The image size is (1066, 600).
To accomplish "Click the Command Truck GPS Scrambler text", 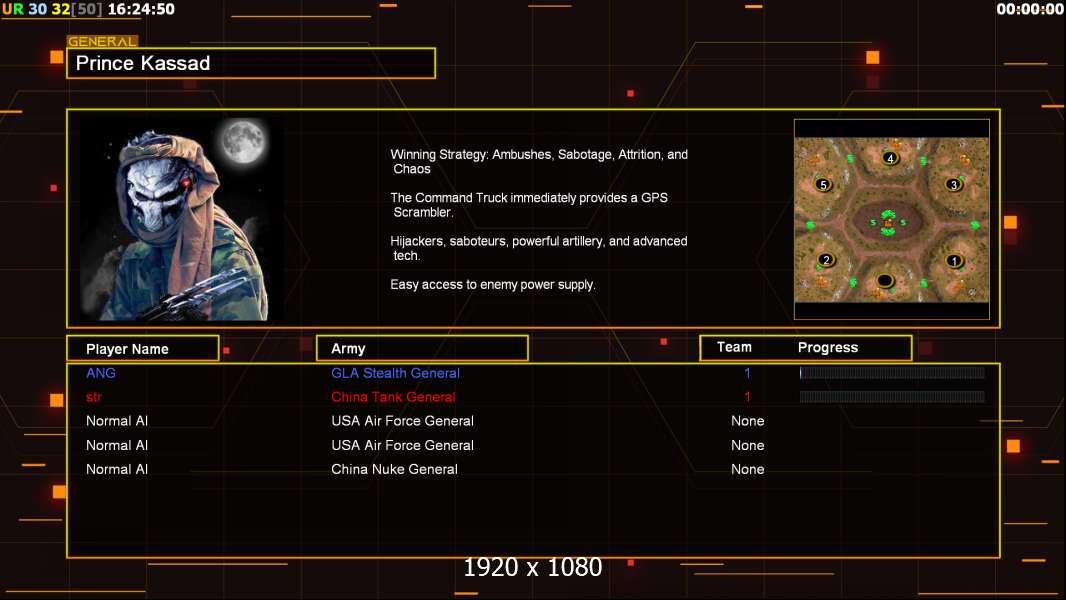I will 529,205.
